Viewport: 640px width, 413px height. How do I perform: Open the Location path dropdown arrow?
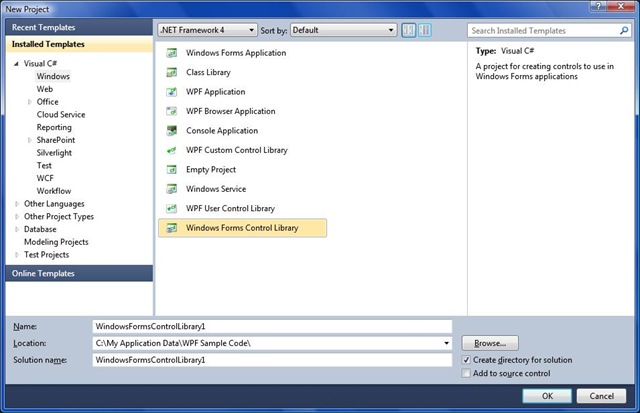pos(447,343)
